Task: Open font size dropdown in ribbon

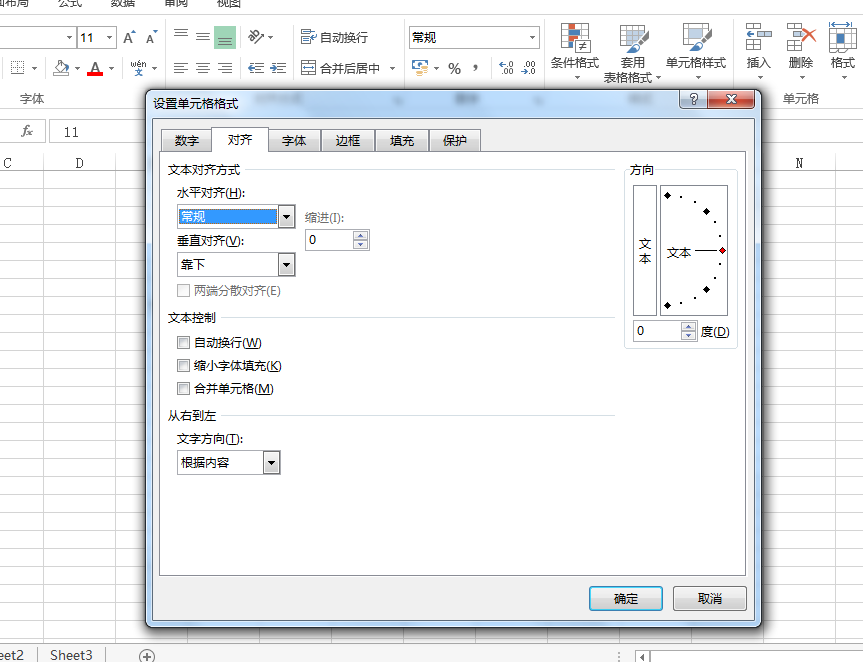Action: (110, 37)
